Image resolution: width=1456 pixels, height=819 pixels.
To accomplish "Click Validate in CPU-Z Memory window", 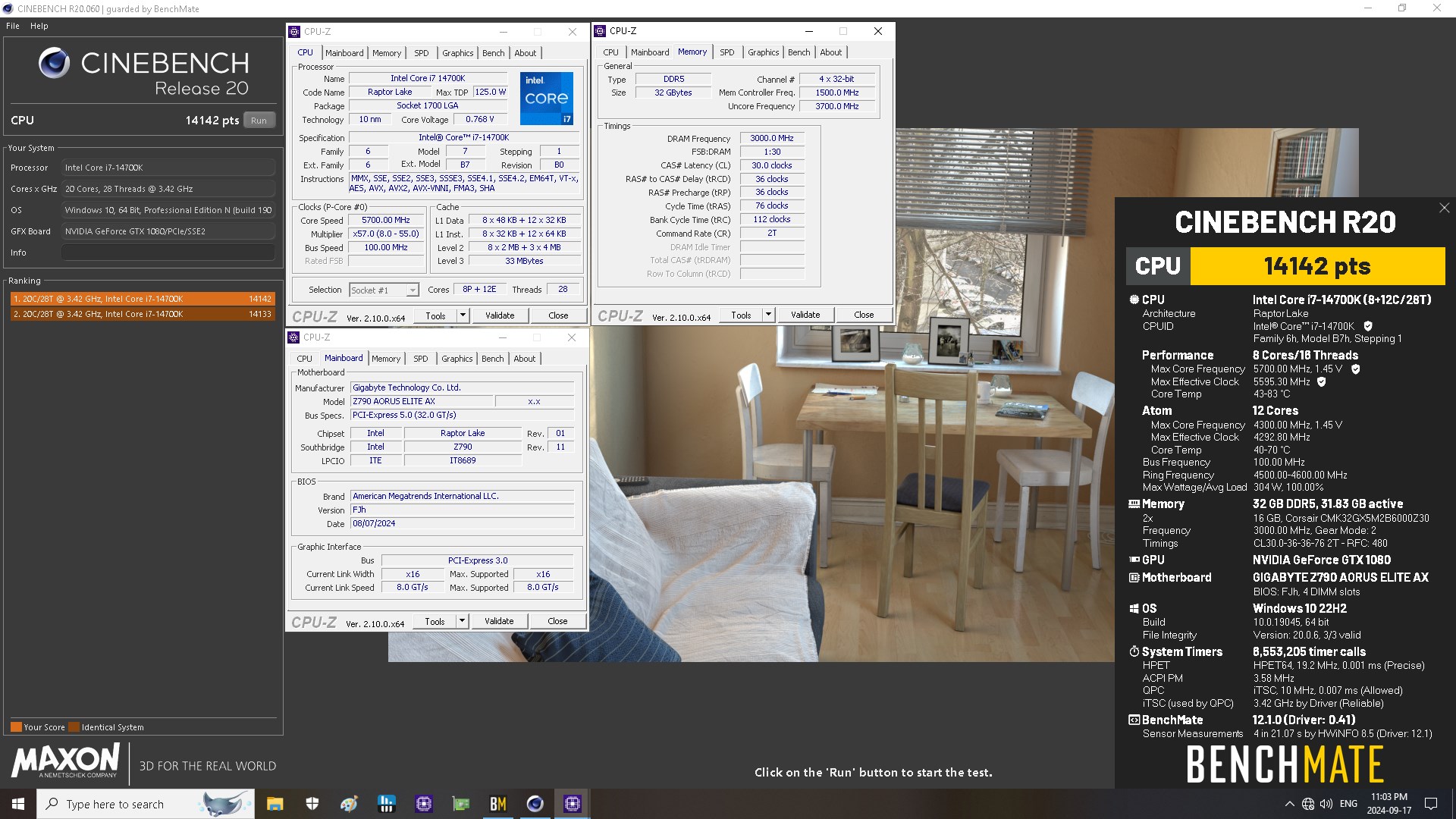I will tap(805, 315).
